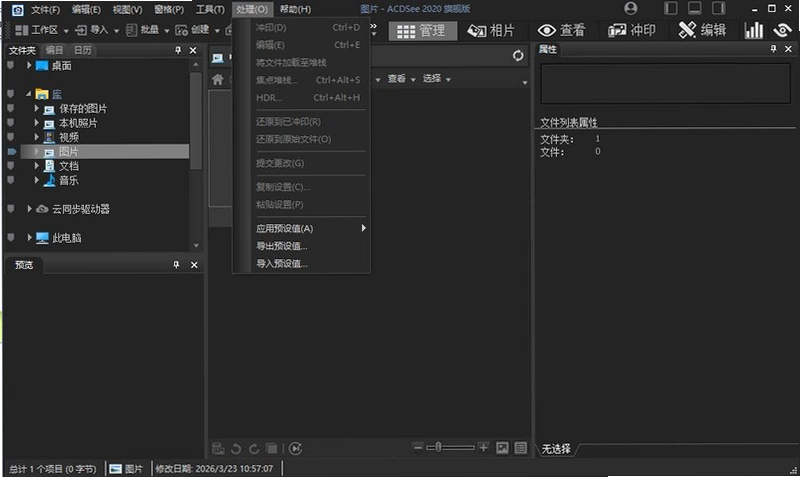Open the 查看 view dropdown in file list
Image resolution: width=800 pixels, height=477 pixels.
click(402, 79)
